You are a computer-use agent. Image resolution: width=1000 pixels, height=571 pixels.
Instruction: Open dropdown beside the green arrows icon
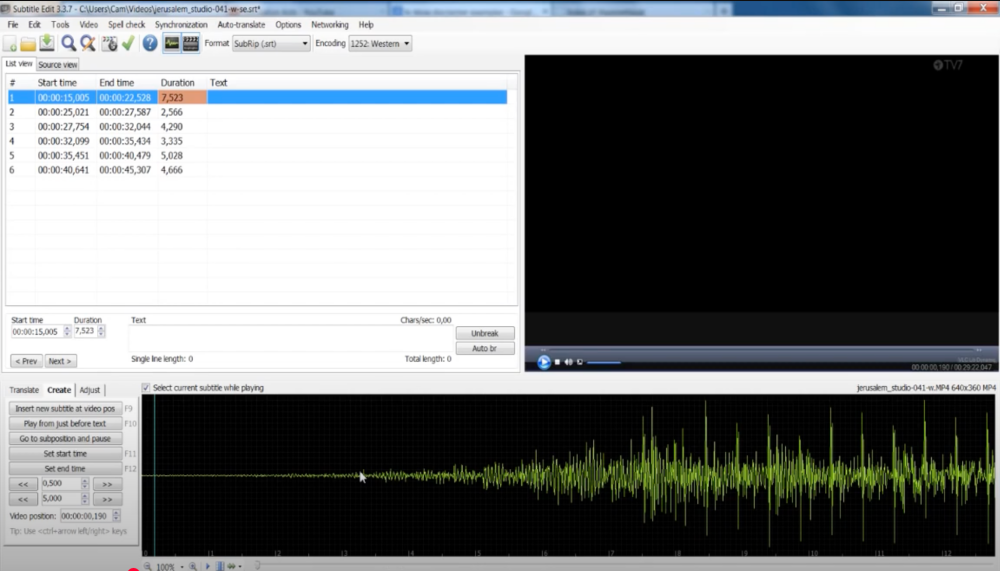(240, 567)
